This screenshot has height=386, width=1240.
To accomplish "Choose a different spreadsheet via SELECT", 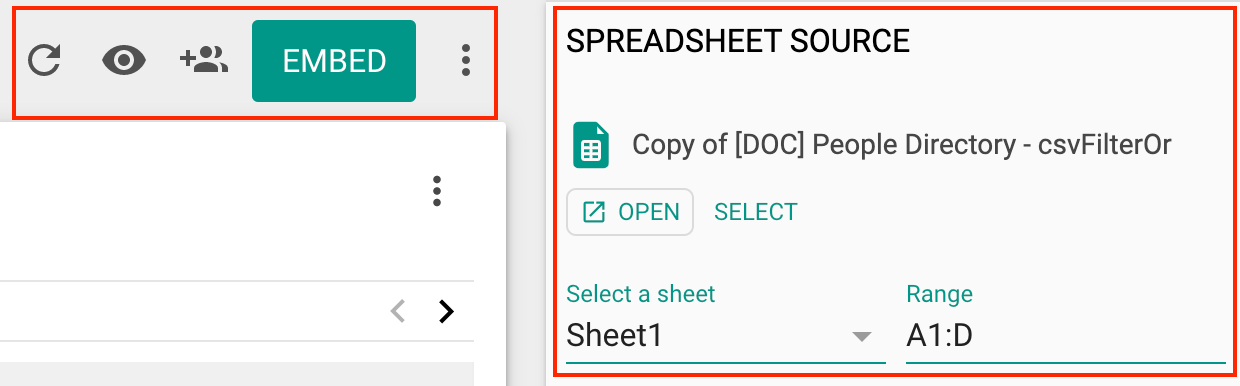I will (756, 212).
